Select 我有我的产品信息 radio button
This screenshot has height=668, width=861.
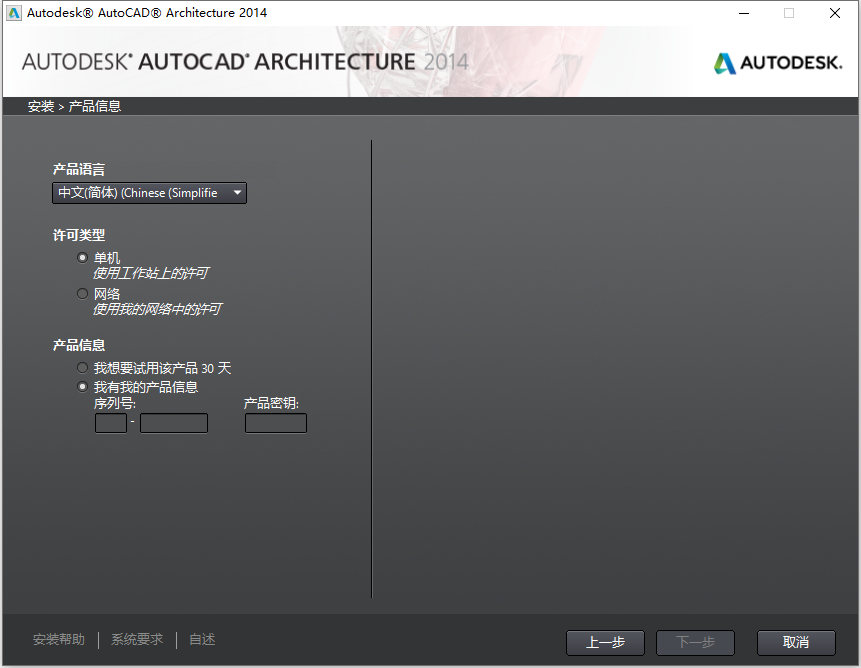tap(82, 387)
